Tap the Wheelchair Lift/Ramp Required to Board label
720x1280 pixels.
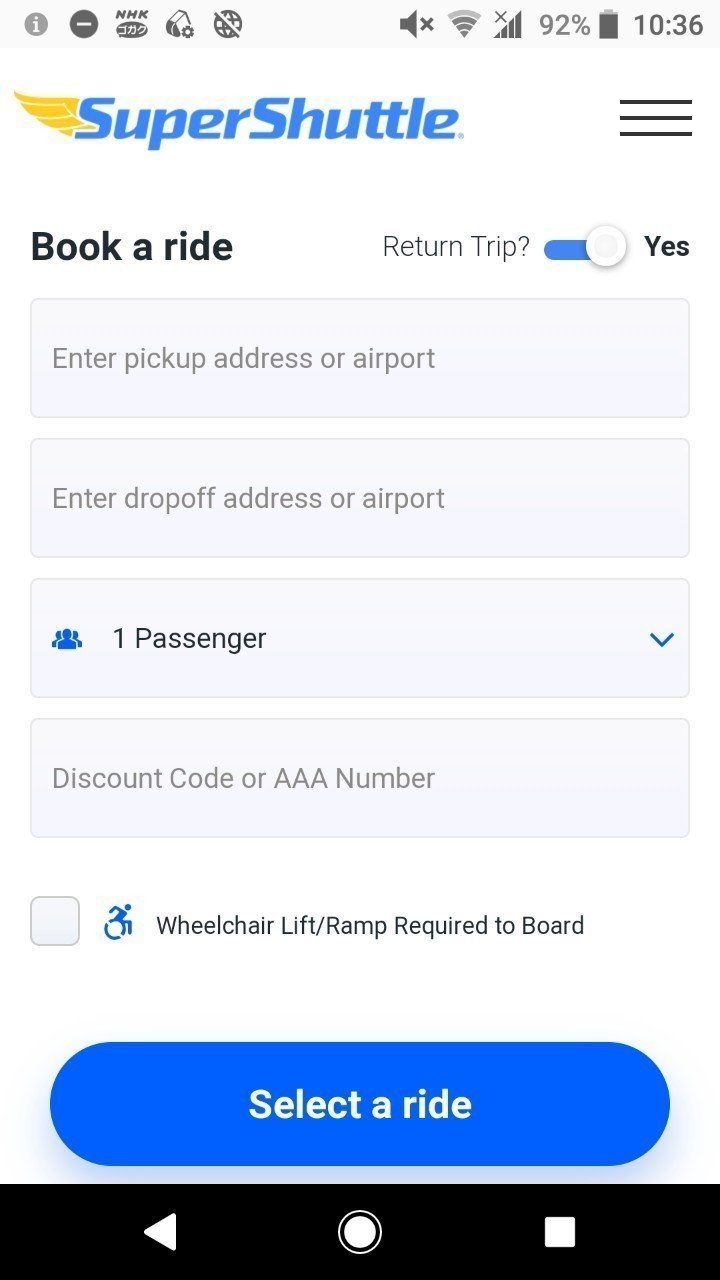click(370, 925)
